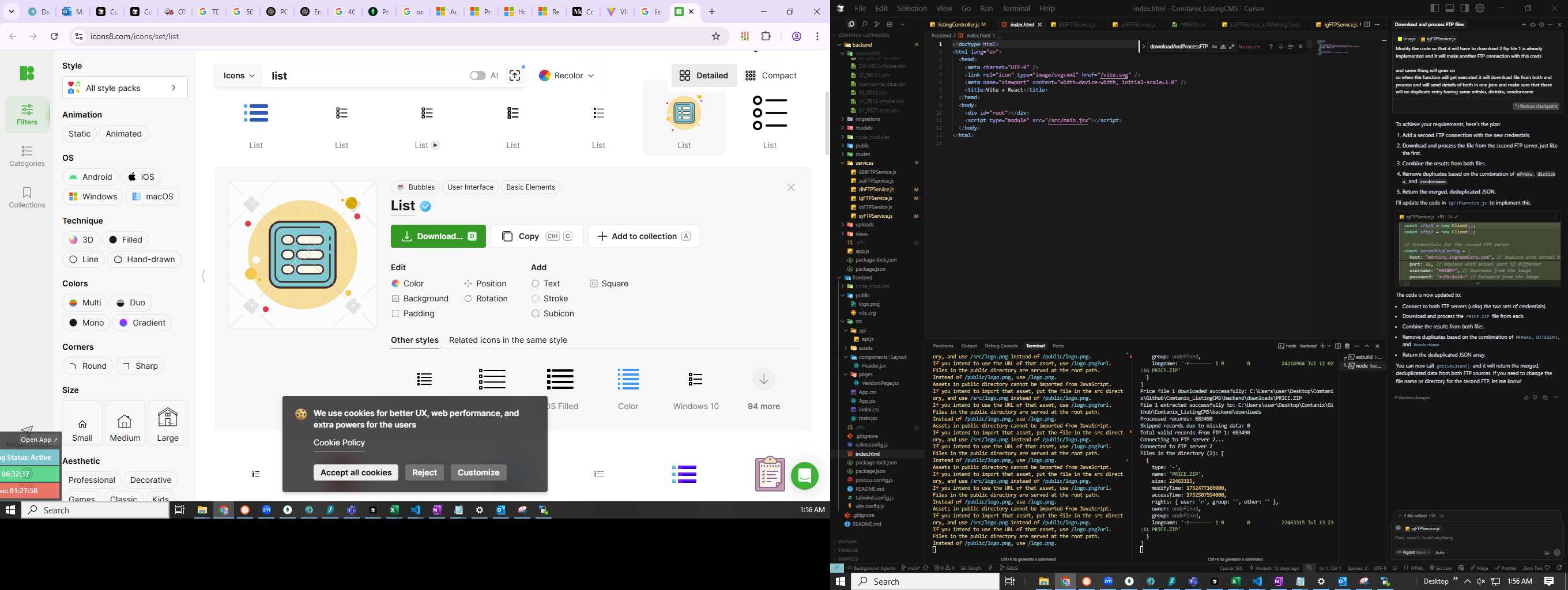Choose the Color style variant icon
The image size is (1568, 590).
pos(628,380)
